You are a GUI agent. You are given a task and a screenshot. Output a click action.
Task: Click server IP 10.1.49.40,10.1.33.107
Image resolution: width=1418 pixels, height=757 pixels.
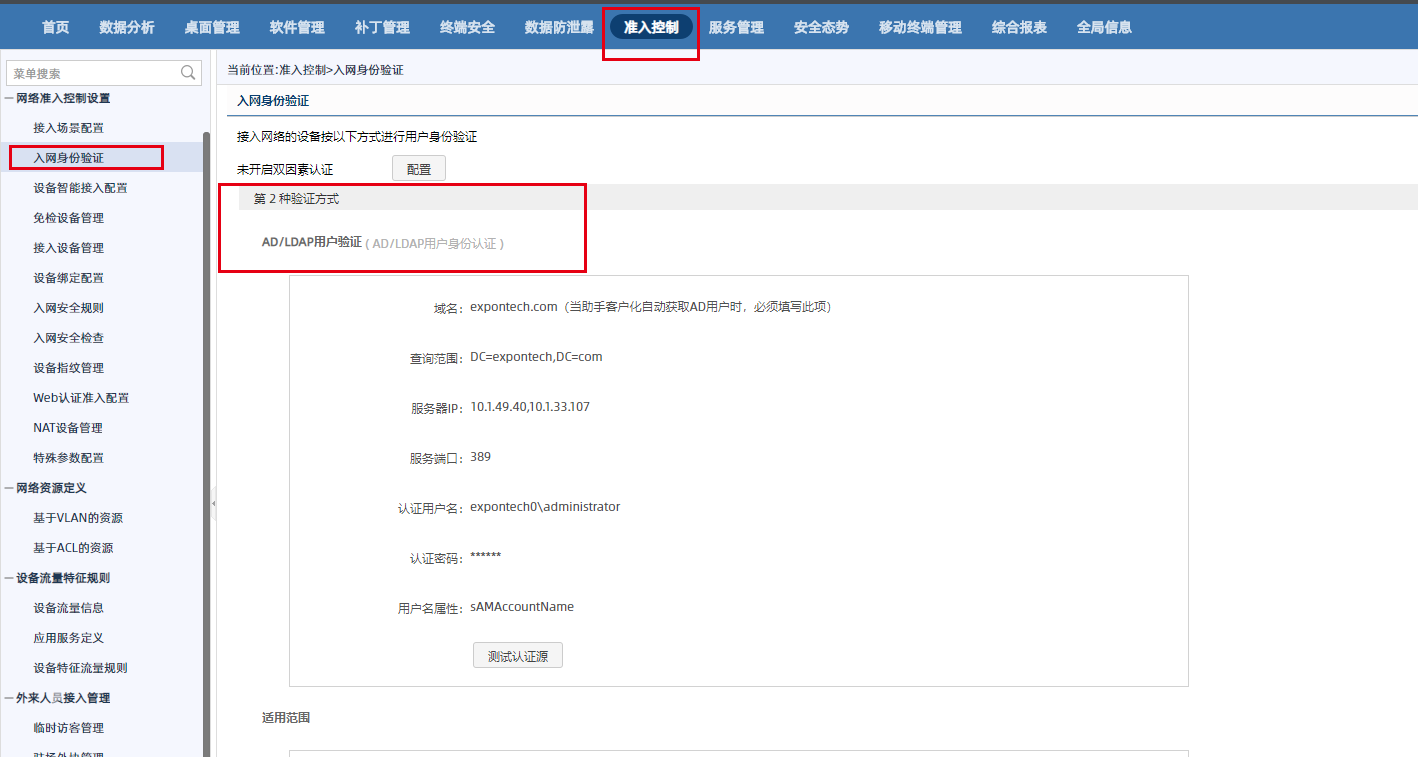coord(530,407)
